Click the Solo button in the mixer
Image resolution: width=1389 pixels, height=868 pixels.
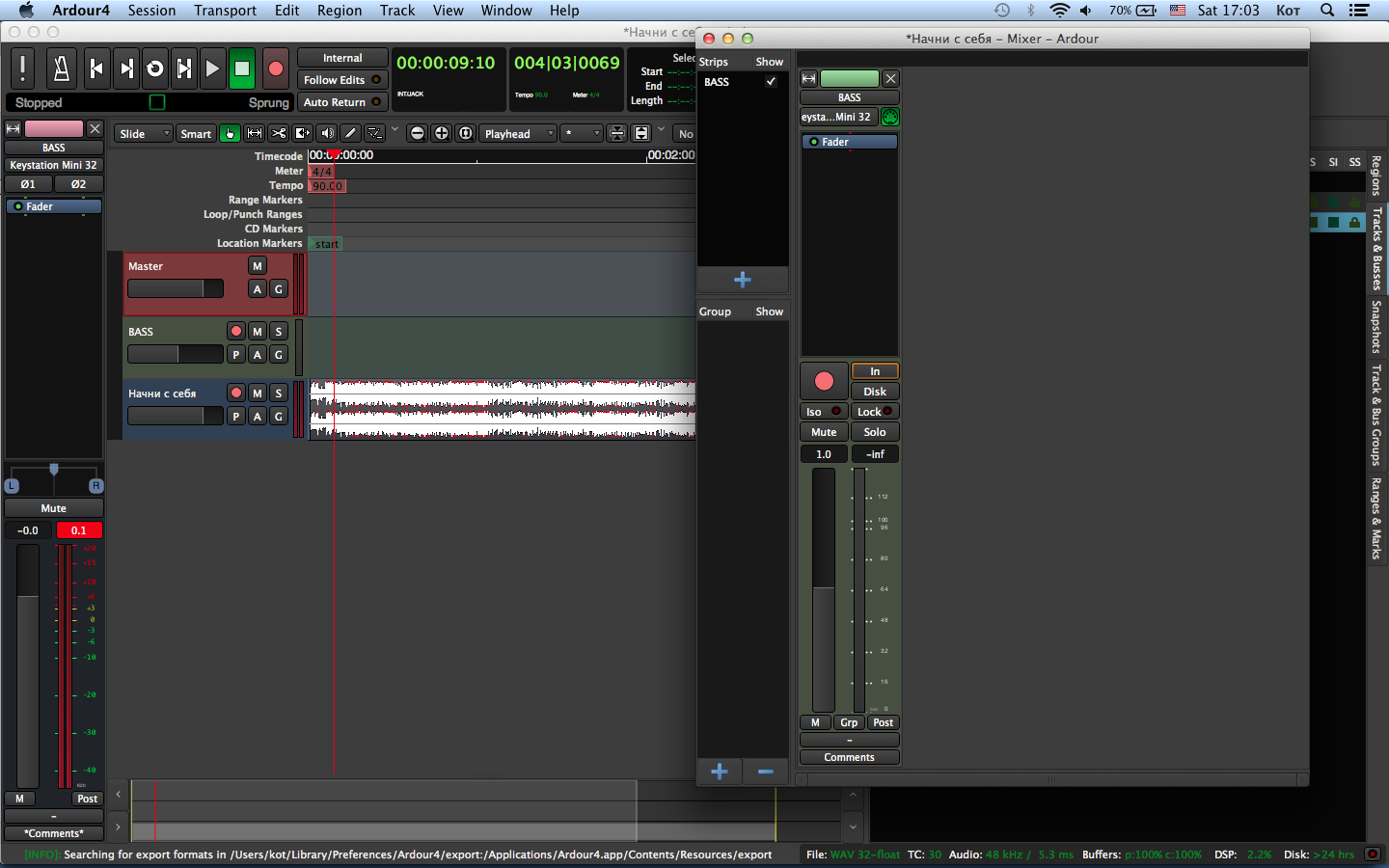coord(874,432)
